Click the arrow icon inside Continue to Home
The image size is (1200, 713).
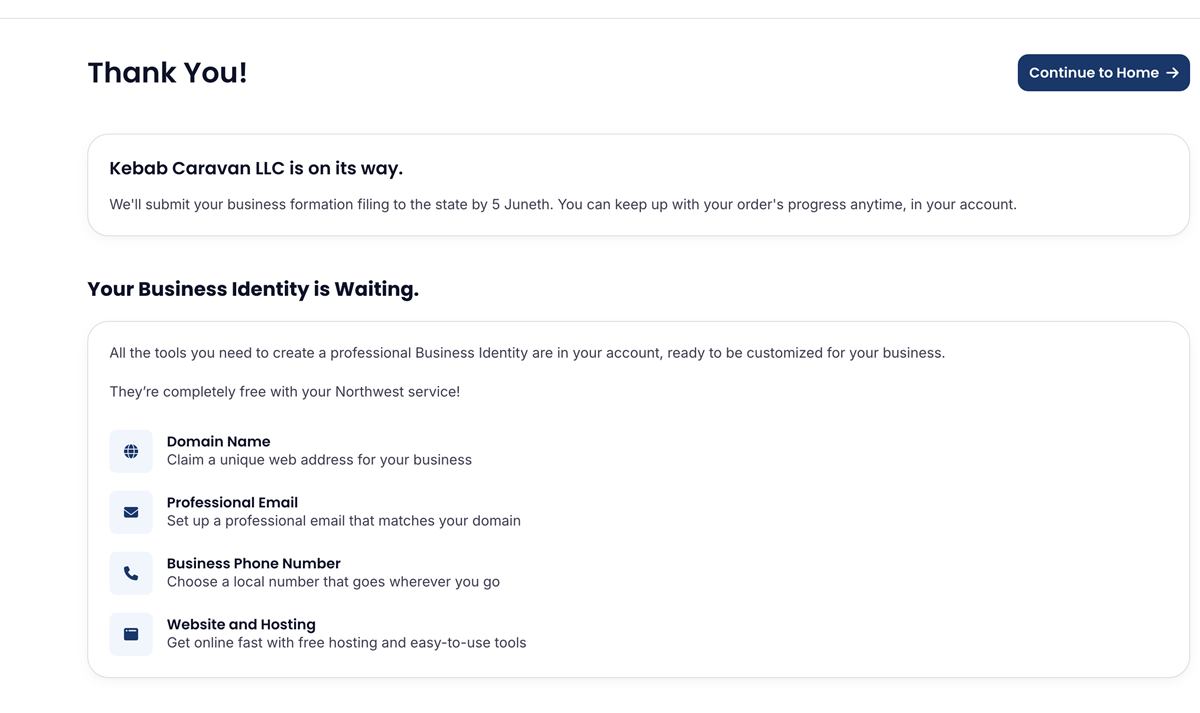(x=1172, y=73)
